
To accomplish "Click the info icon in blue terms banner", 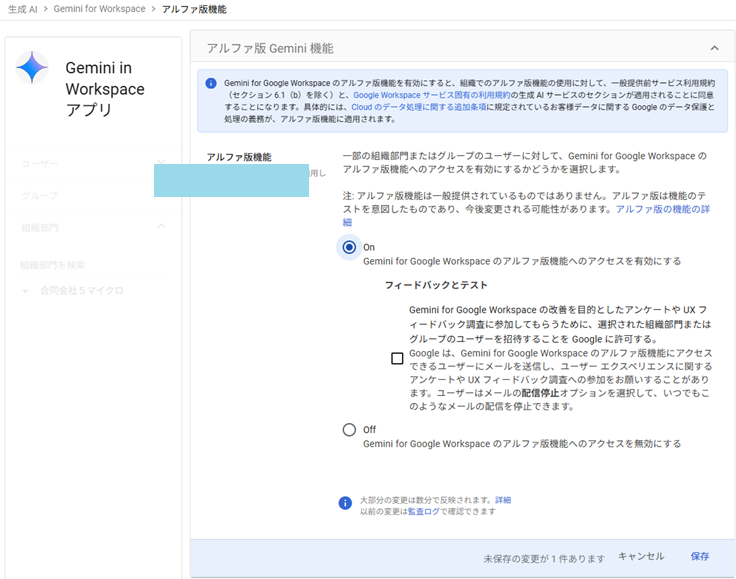I will tap(211, 84).
